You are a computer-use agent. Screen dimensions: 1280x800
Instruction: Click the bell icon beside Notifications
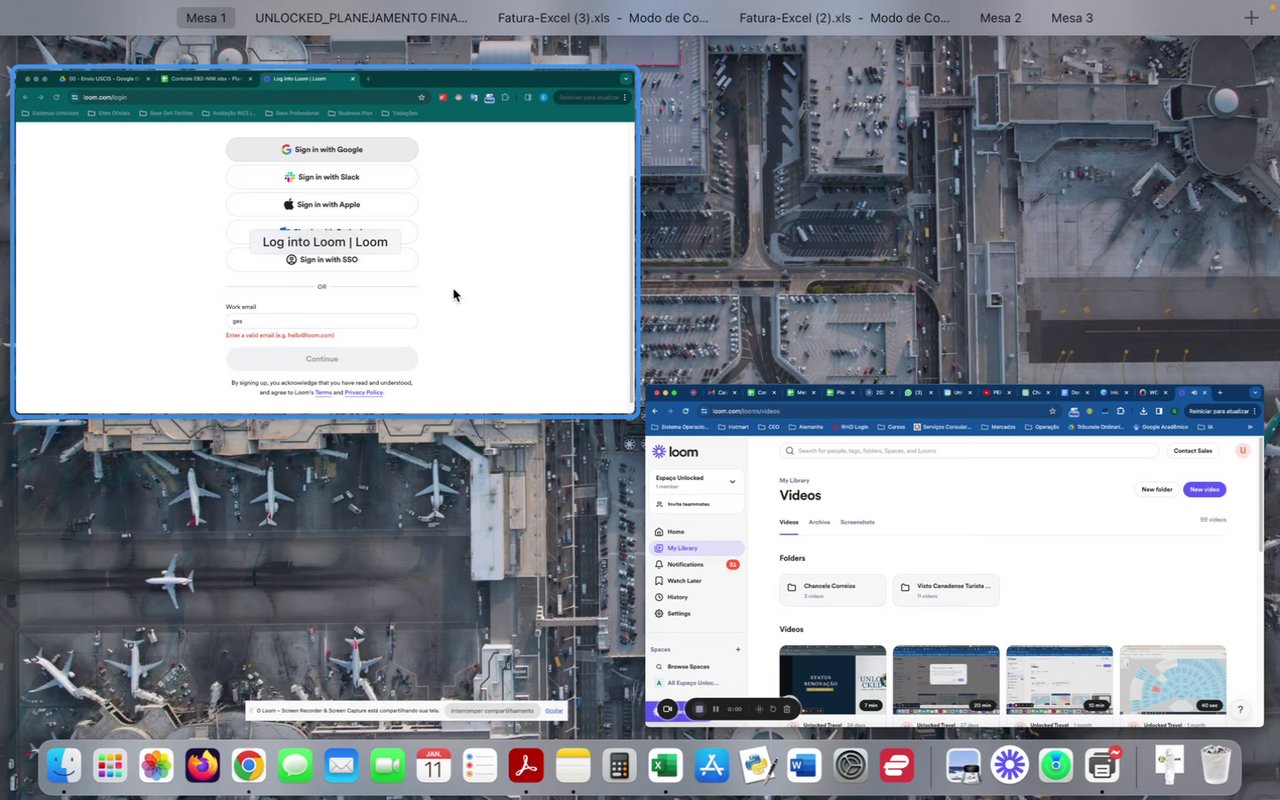pyautogui.click(x=659, y=565)
